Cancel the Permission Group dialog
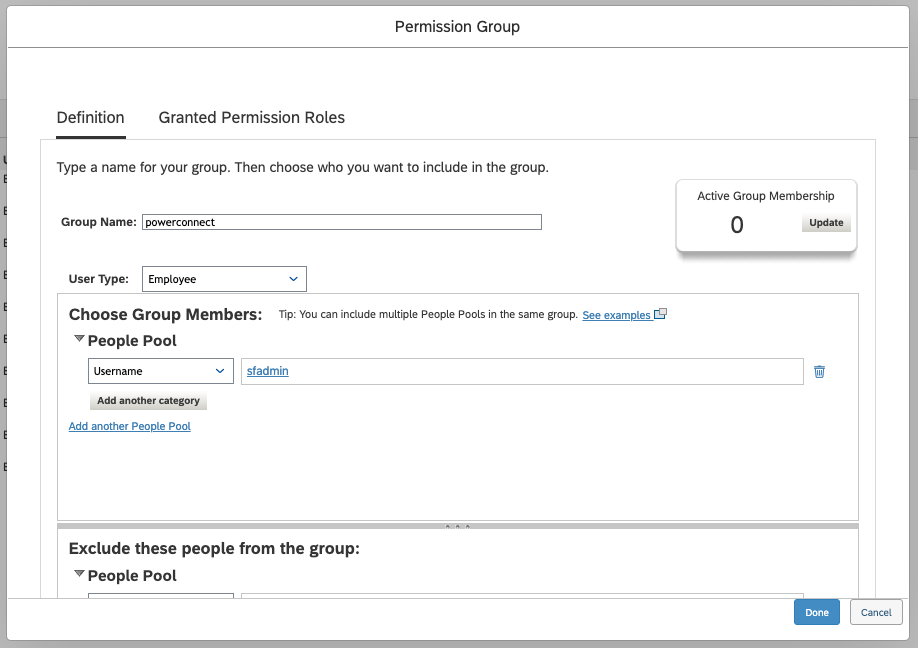The image size is (918, 648). 876,612
